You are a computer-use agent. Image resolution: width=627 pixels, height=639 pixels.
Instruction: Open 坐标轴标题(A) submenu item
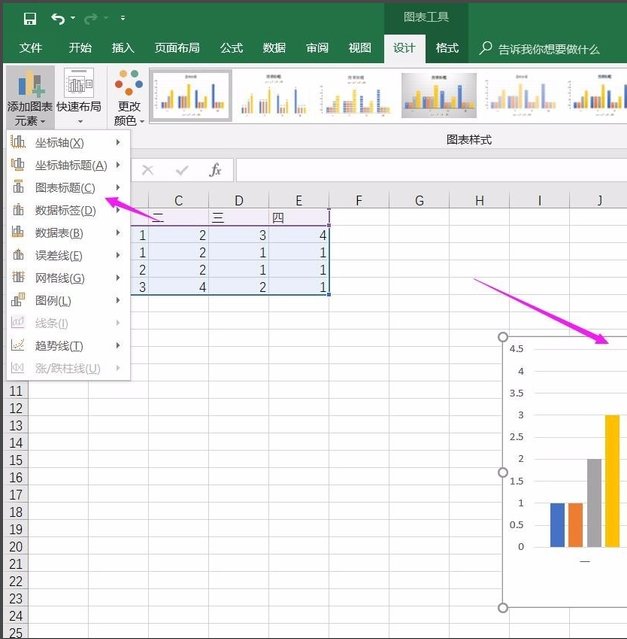[x=68, y=165]
